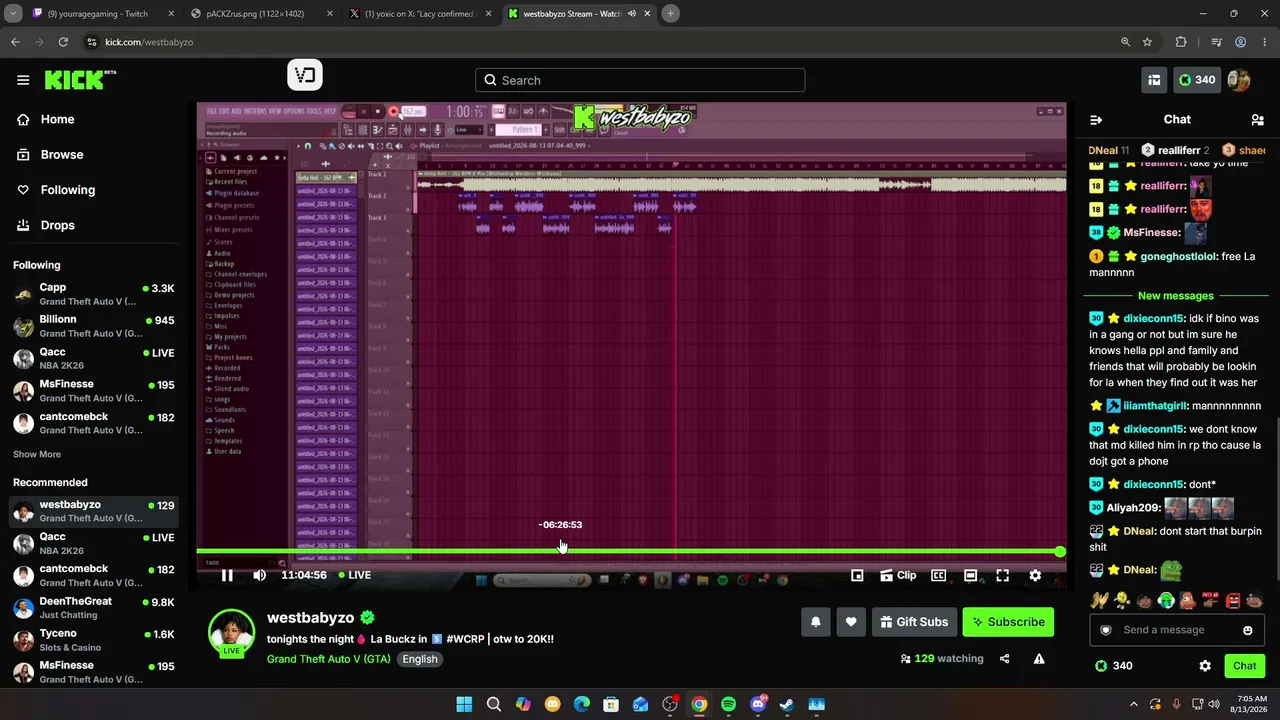This screenshot has height=720, width=1280.
Task: Subscribe to westbabyzo
Action: point(1008,622)
